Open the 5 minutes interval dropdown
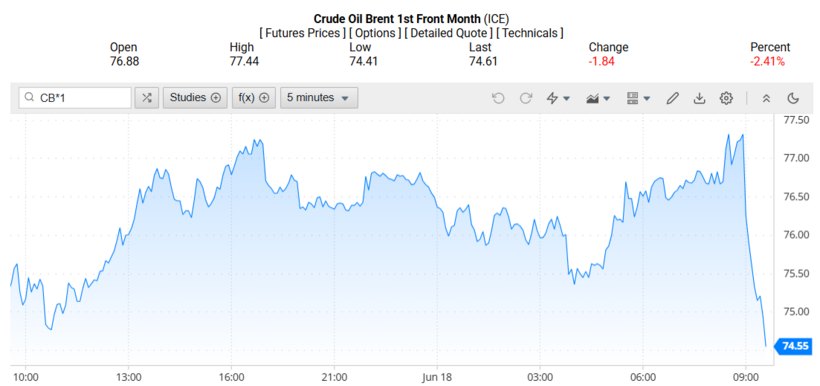 coord(319,98)
